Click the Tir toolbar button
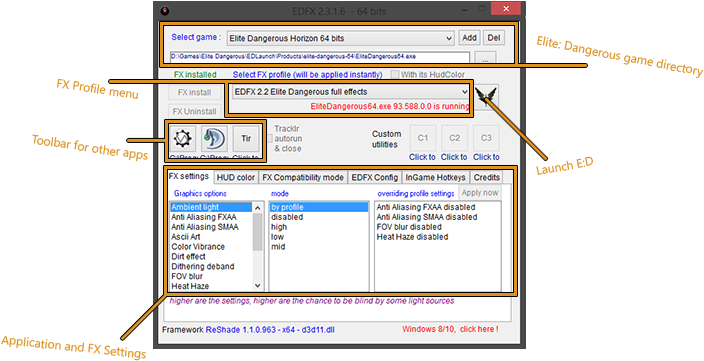This screenshot has height=361, width=704. [246, 139]
